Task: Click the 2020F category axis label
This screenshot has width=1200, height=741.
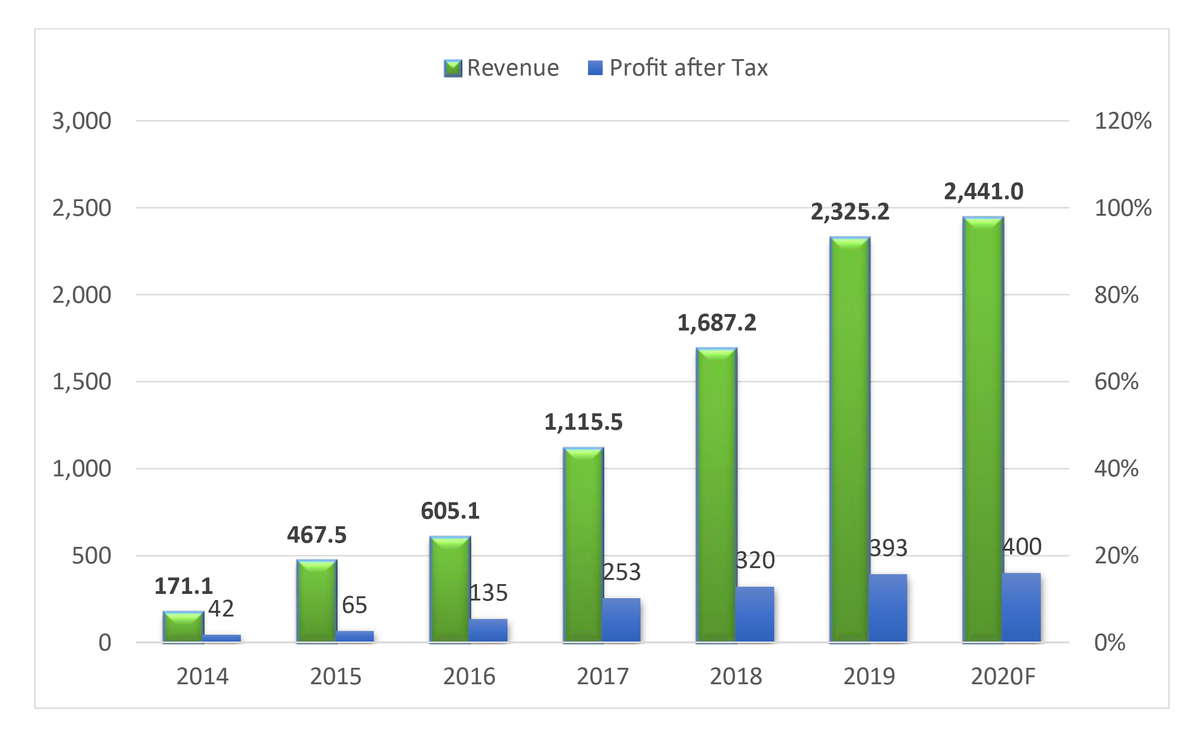Action: 1001,676
